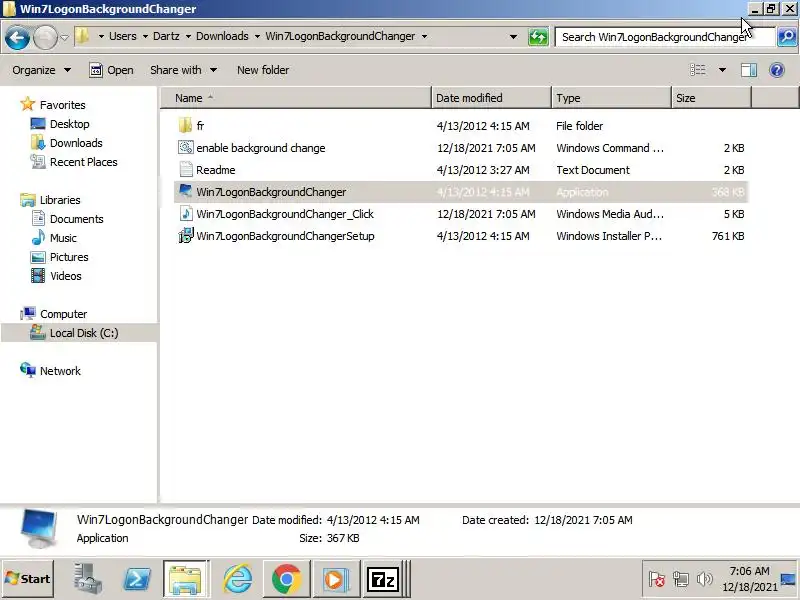Open the Share with menu

183,70
